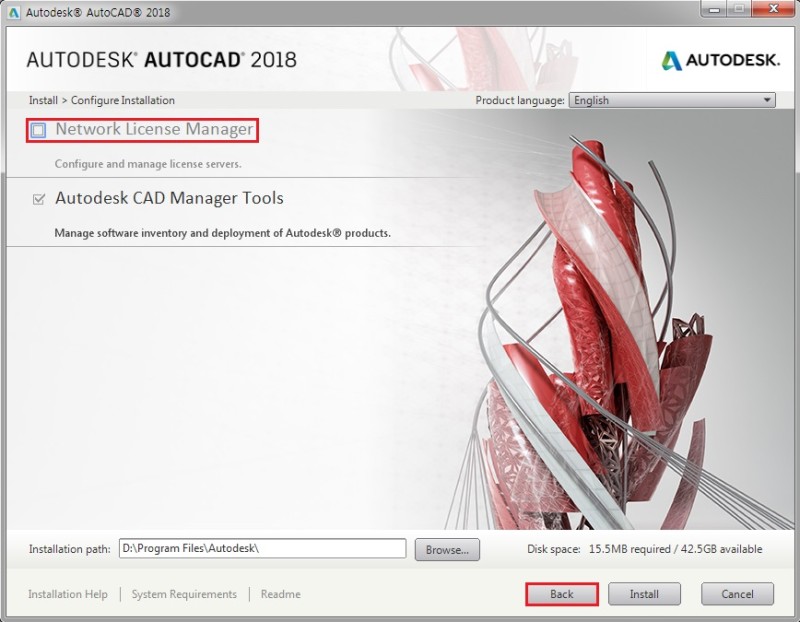Click the 'Installation path:' label
The height and width of the screenshot is (622, 800).
[x=69, y=549]
